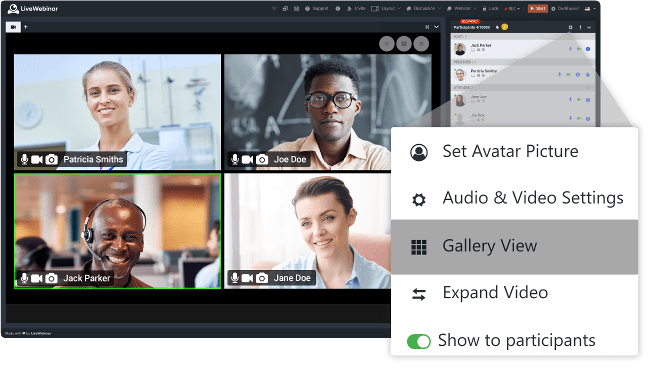This screenshot has height=370, width=650.
Task: Choose Audio & Video Settings
Action: click(514, 198)
